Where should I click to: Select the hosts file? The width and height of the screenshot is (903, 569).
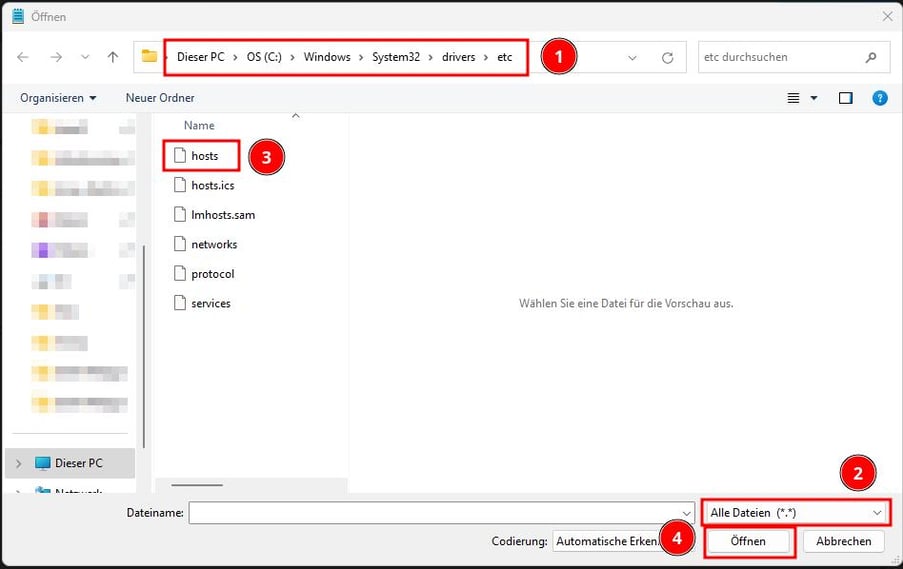tap(204, 156)
